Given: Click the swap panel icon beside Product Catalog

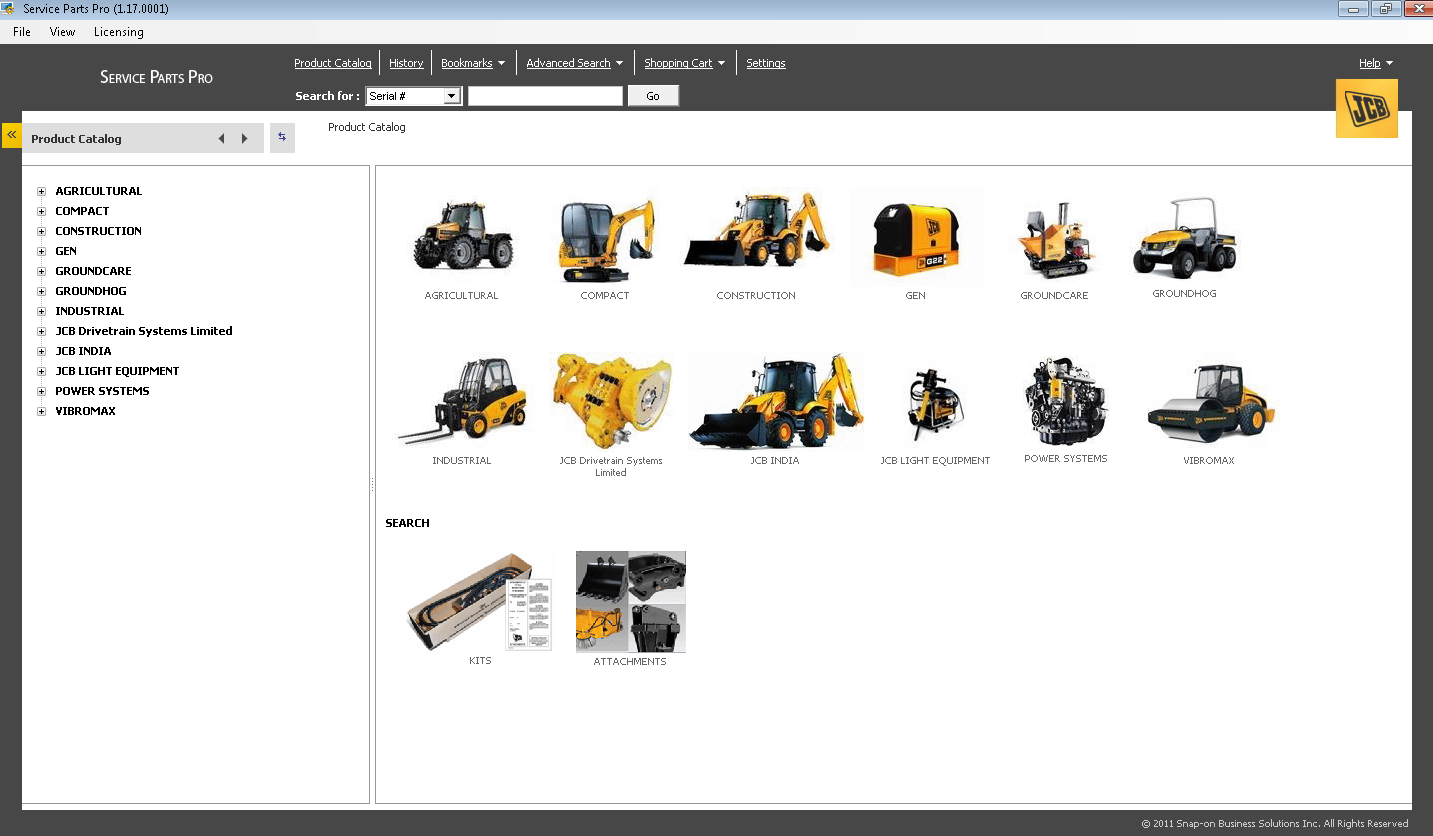Looking at the screenshot, I should pos(281,137).
